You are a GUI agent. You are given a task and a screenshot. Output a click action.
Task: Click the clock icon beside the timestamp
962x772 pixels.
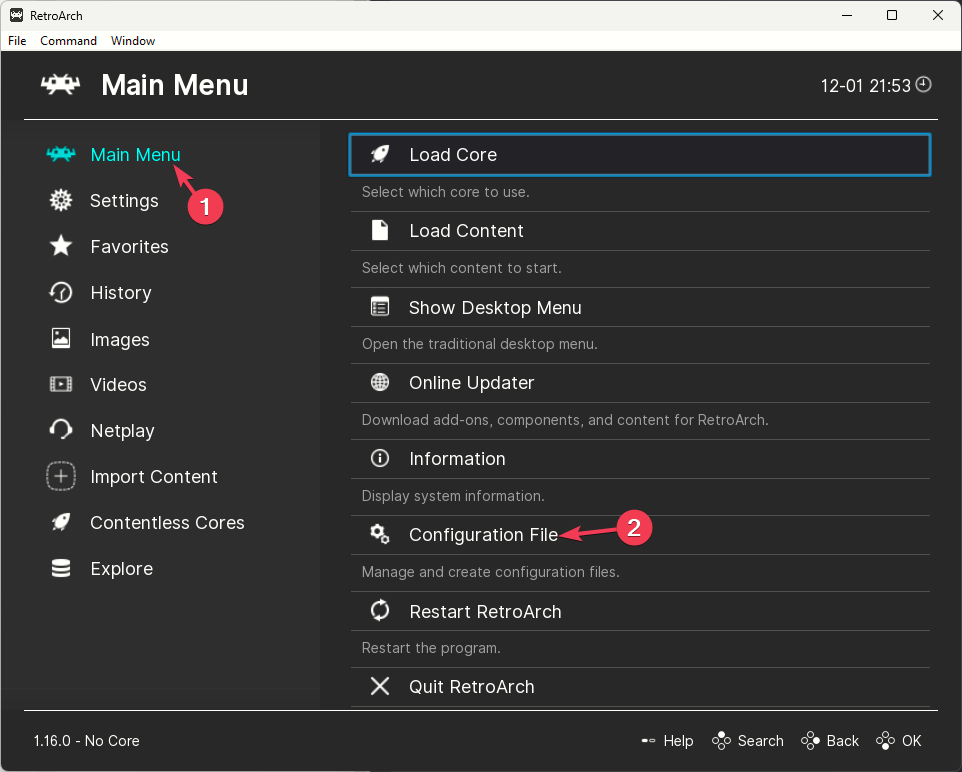923,86
